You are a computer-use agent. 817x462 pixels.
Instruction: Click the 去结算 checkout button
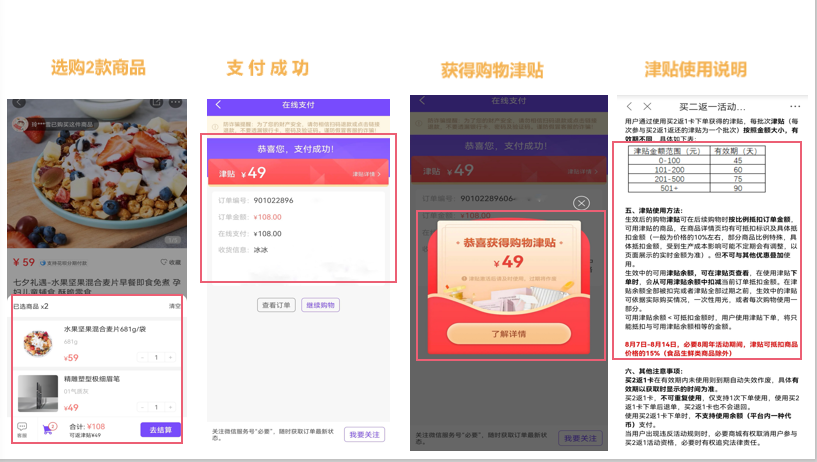160,429
